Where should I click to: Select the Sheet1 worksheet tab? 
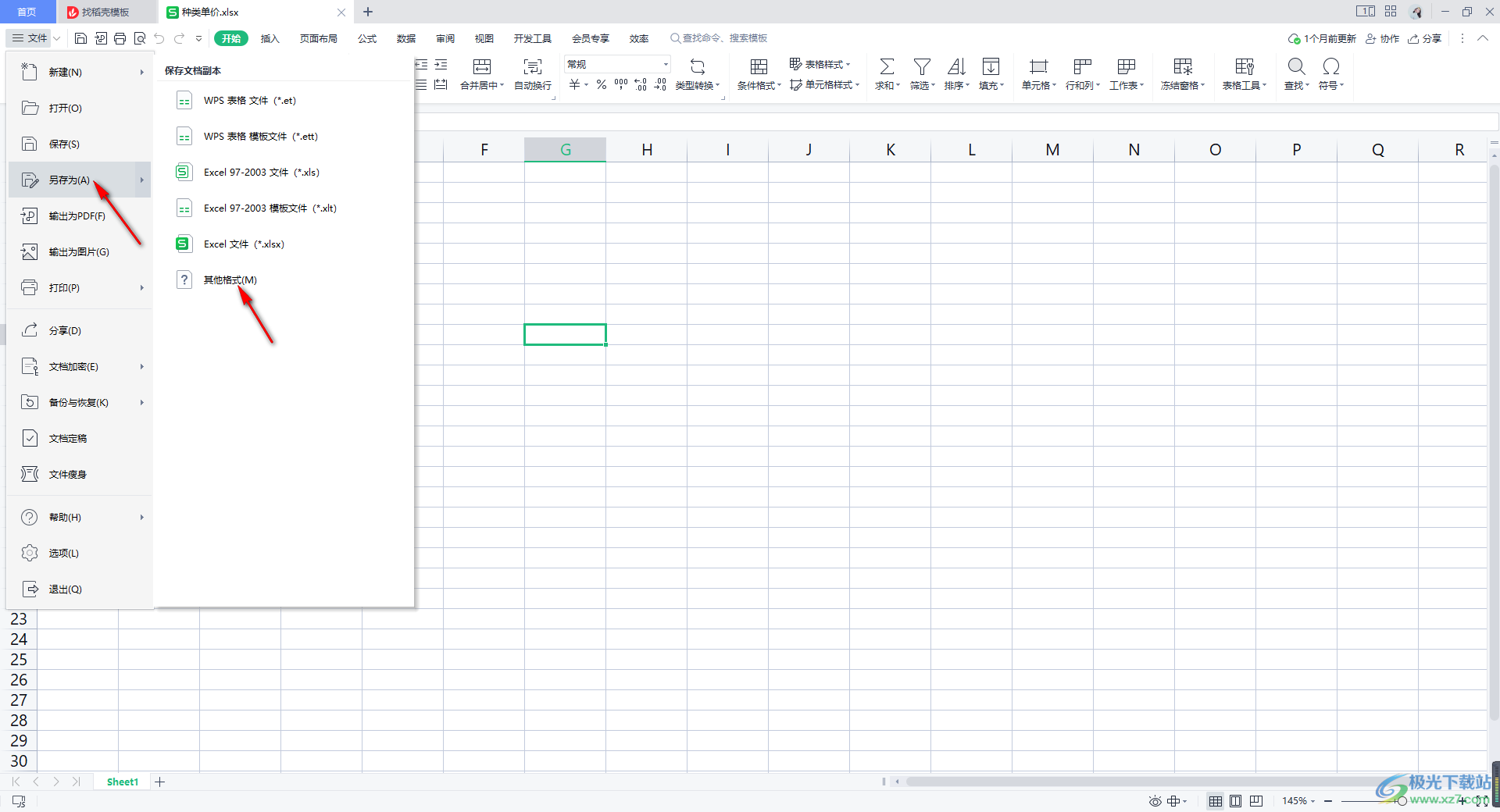pyautogui.click(x=123, y=782)
